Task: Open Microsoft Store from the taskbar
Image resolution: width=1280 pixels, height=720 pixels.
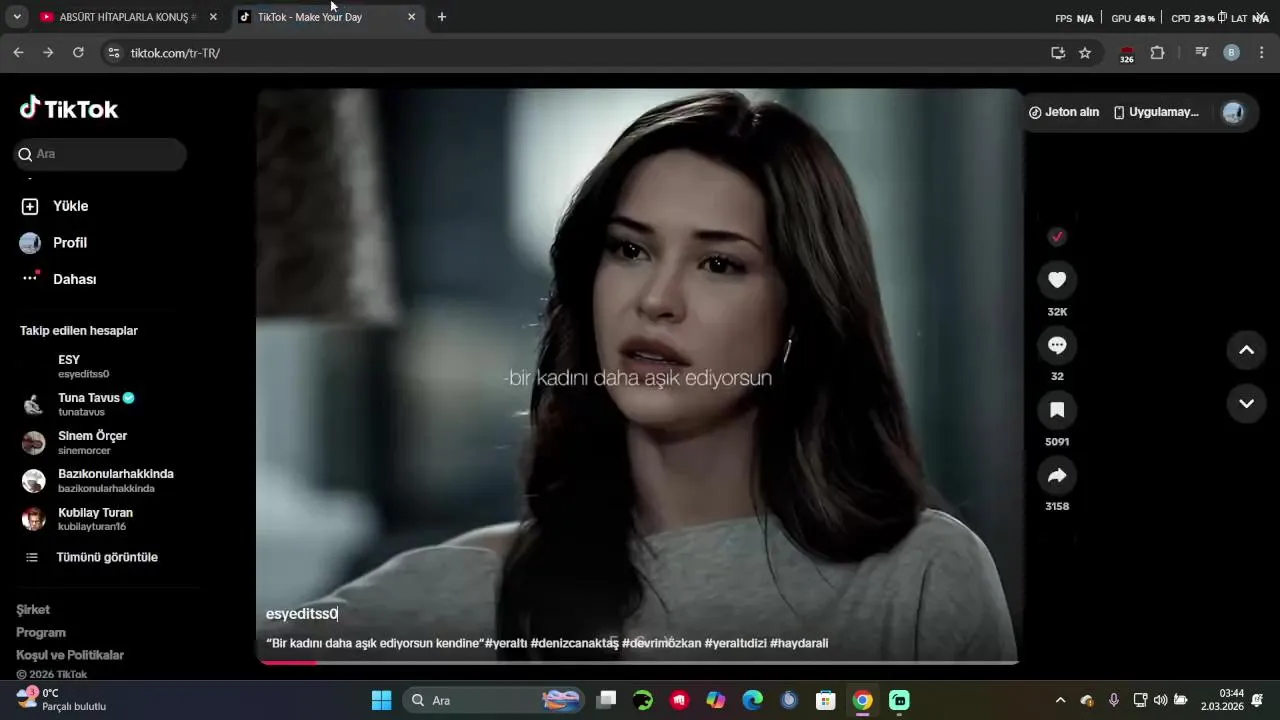Action: coord(825,700)
